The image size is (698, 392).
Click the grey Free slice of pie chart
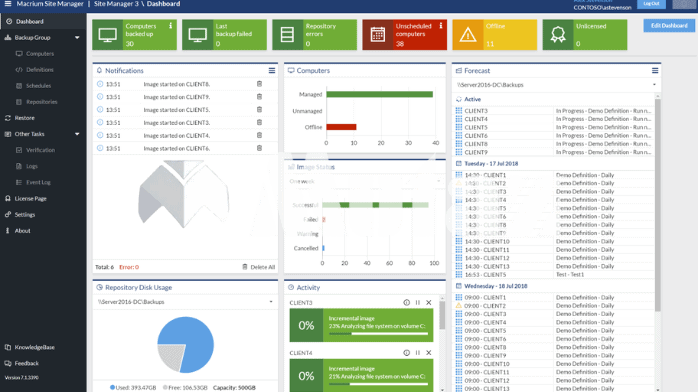click(173, 356)
